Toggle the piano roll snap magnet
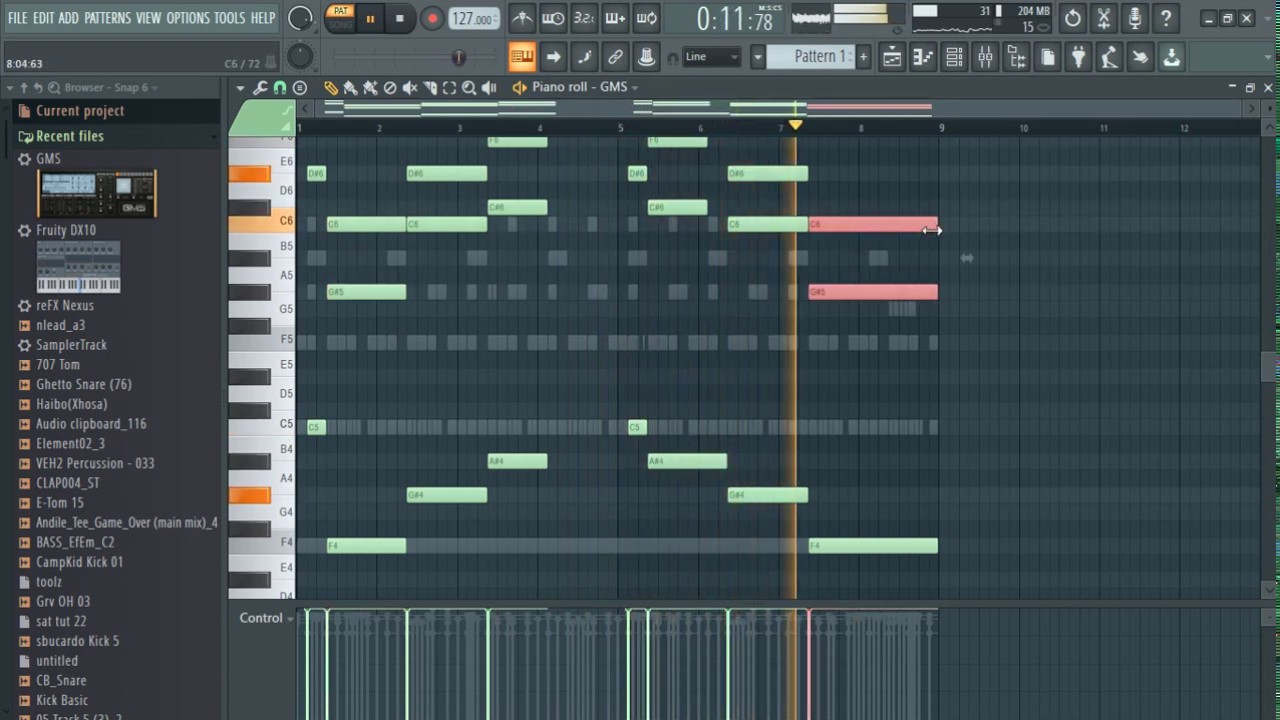This screenshot has height=720, width=1280. [x=279, y=88]
